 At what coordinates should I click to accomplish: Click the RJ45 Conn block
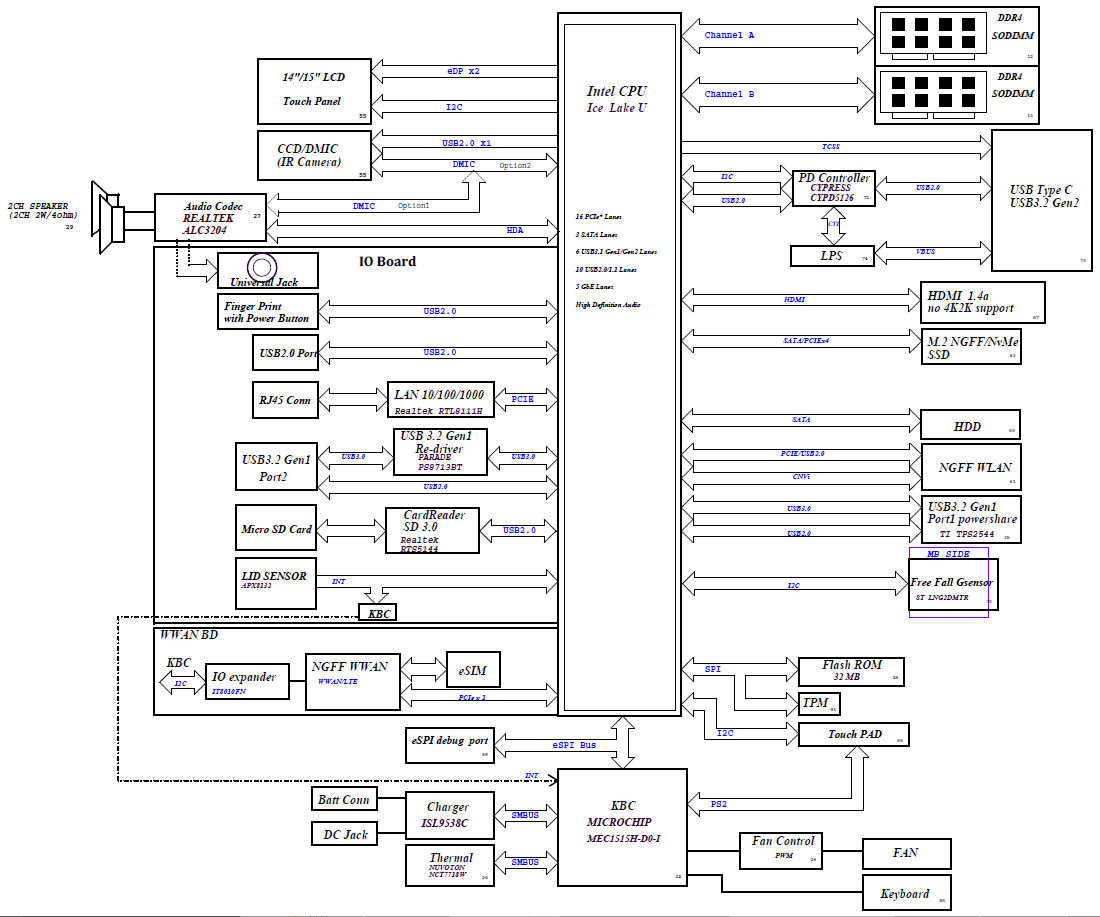coord(286,400)
